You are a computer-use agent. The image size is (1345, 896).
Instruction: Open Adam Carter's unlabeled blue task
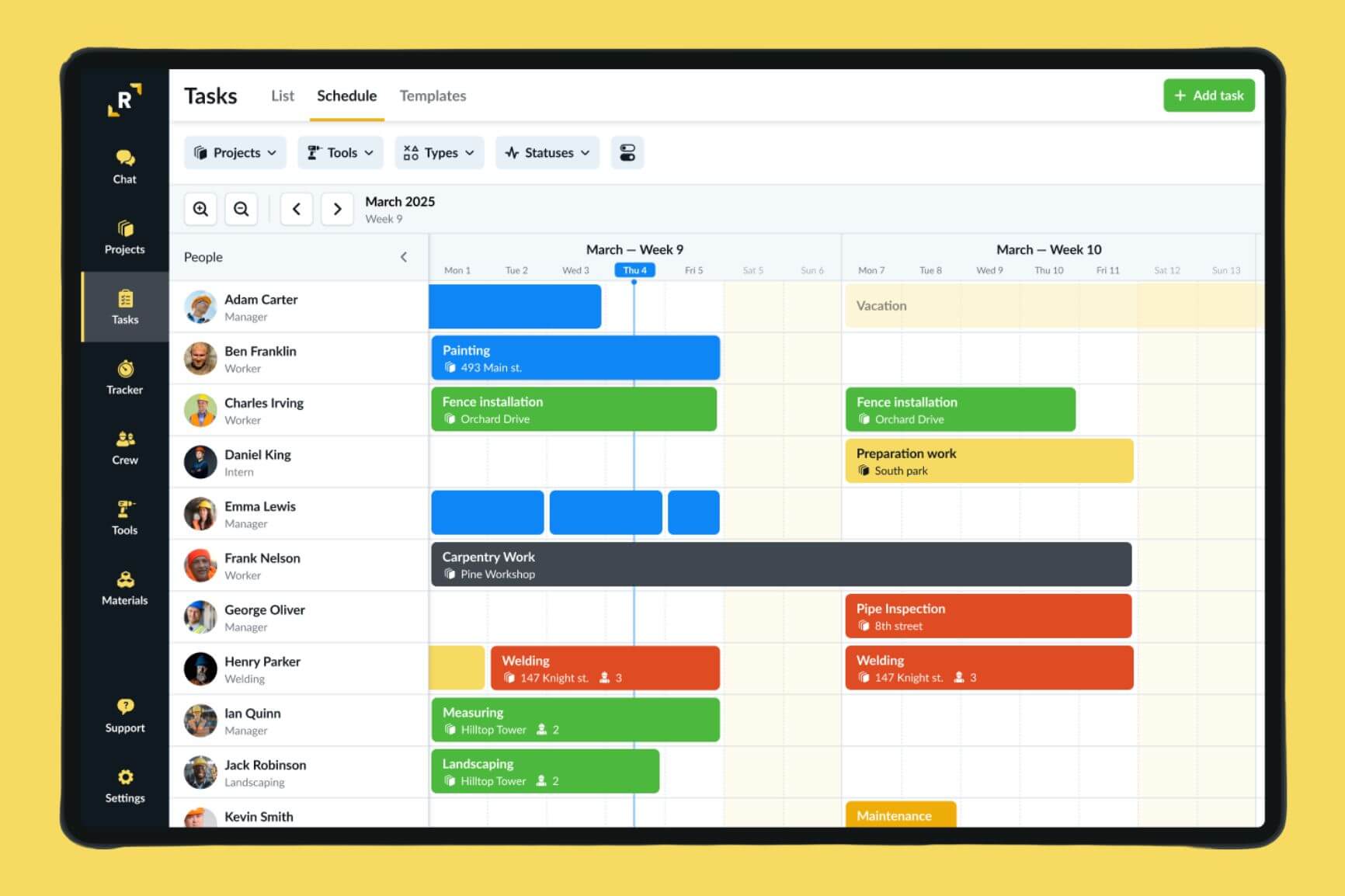pos(515,306)
